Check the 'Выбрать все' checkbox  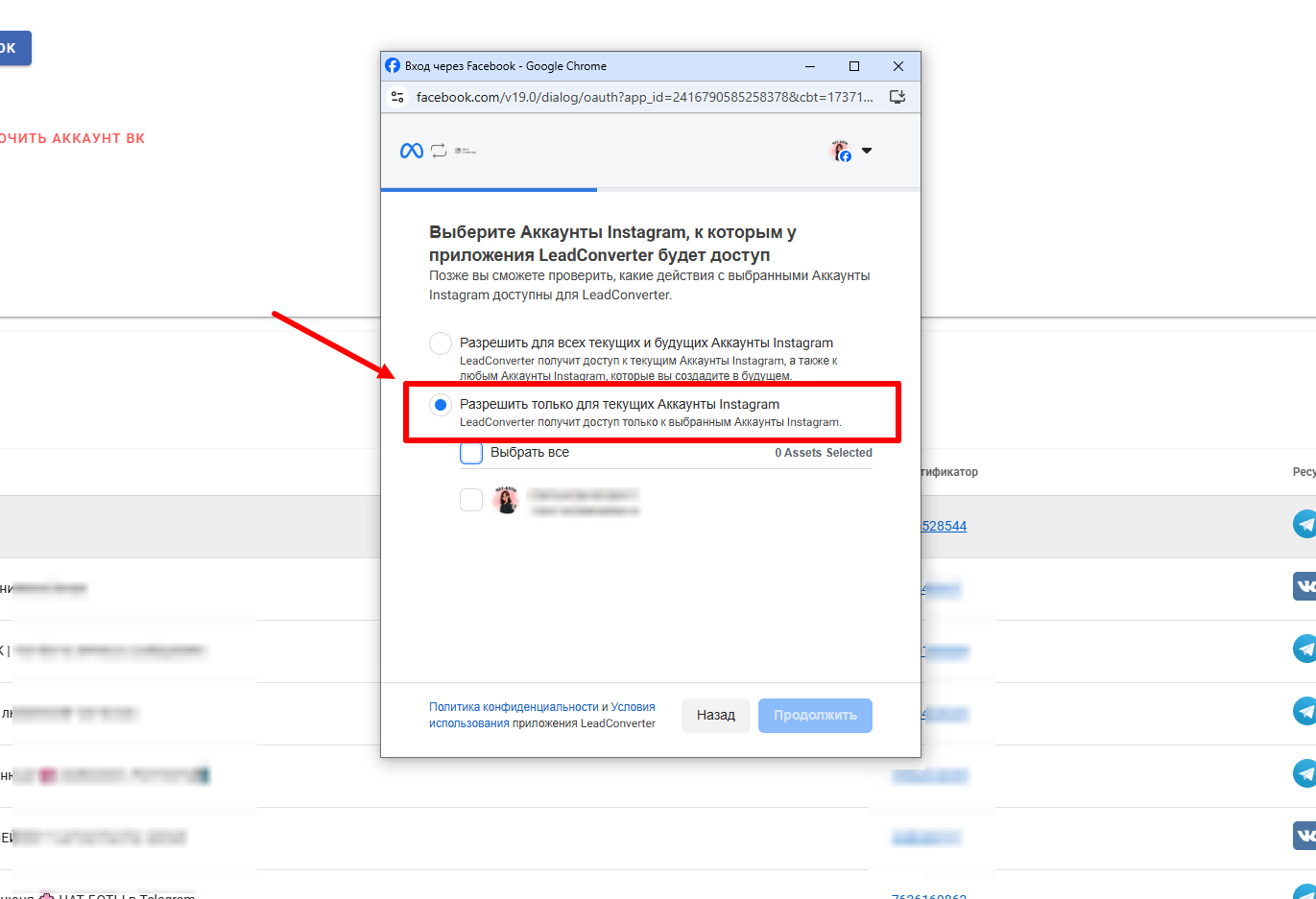pos(471,453)
